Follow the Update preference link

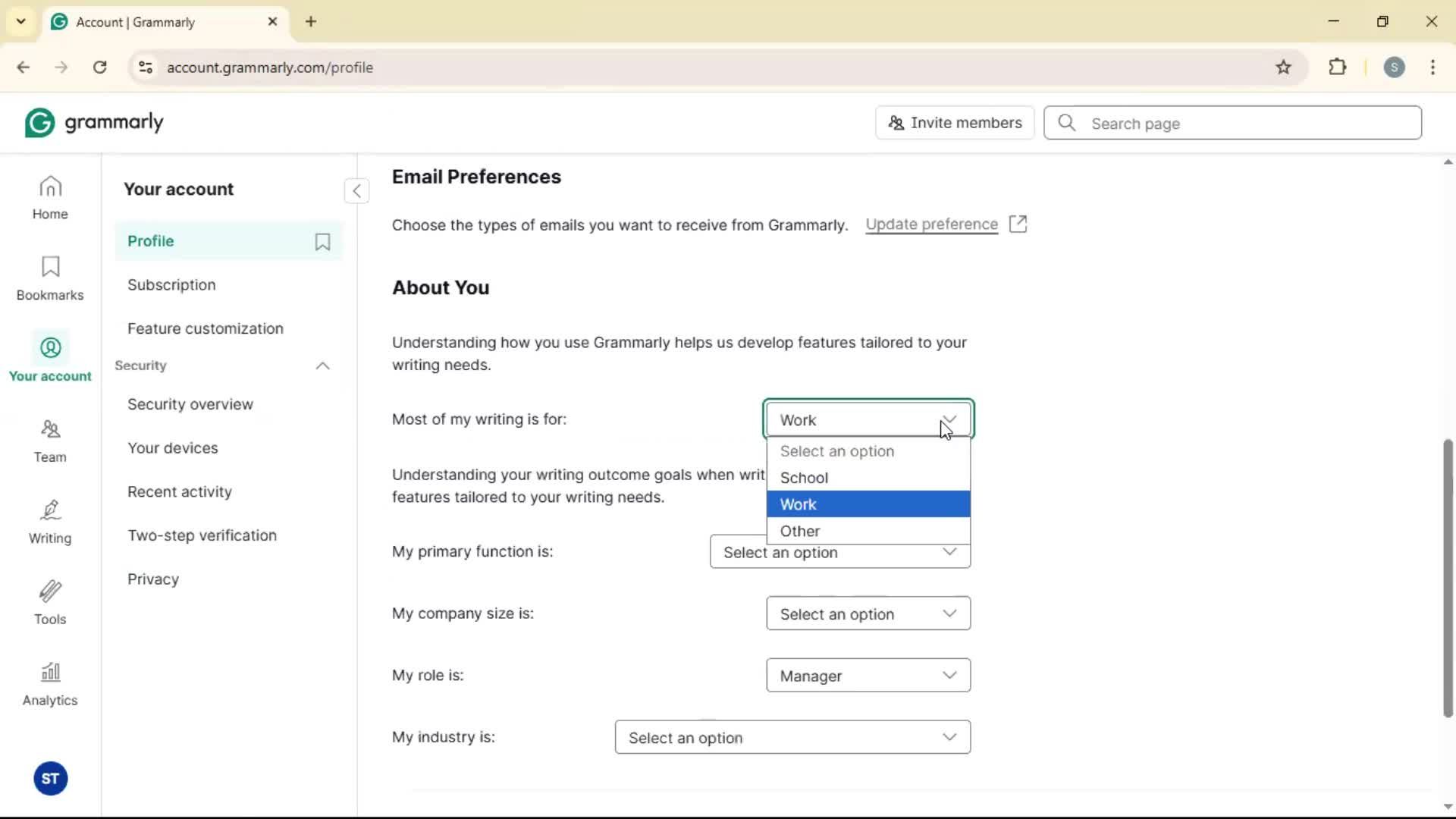coord(931,224)
